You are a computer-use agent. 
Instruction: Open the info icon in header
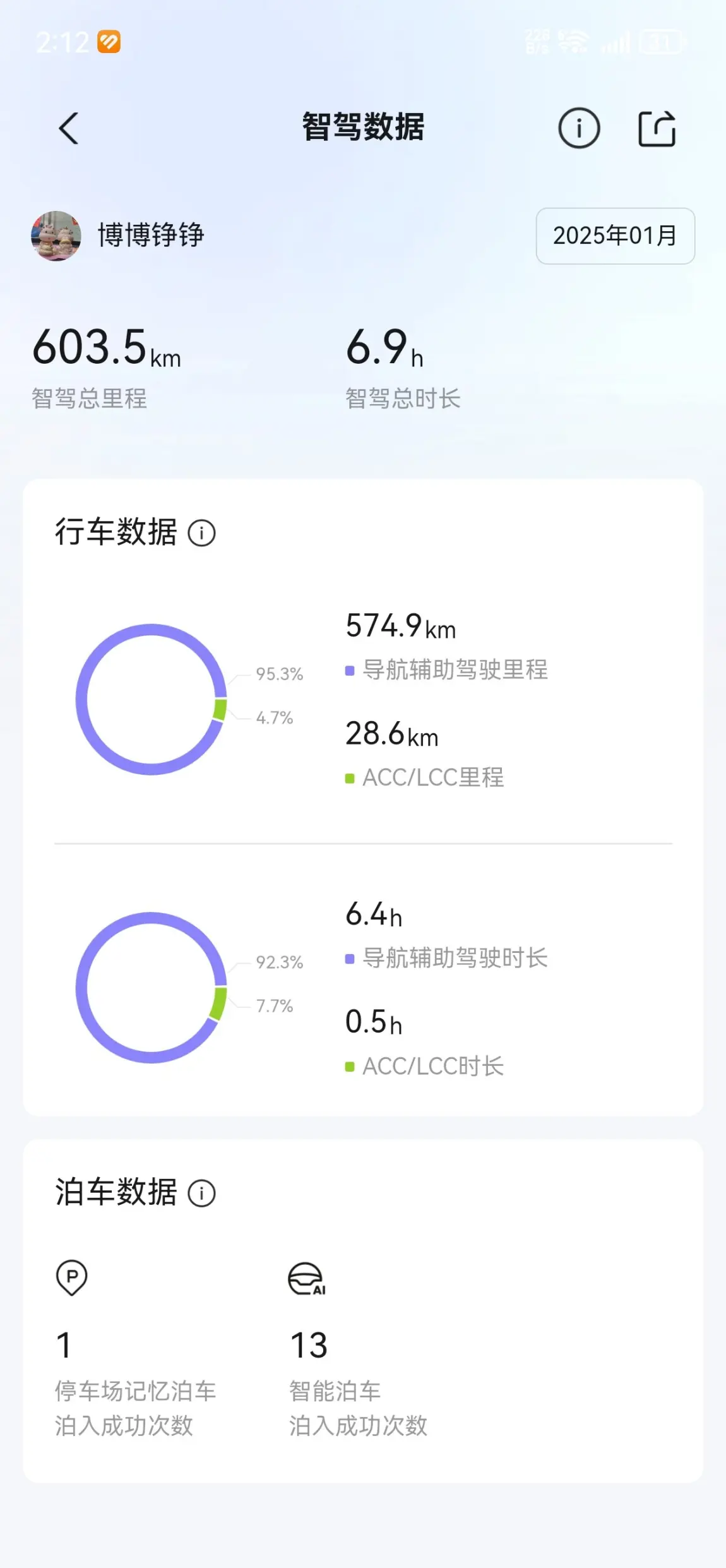point(579,128)
